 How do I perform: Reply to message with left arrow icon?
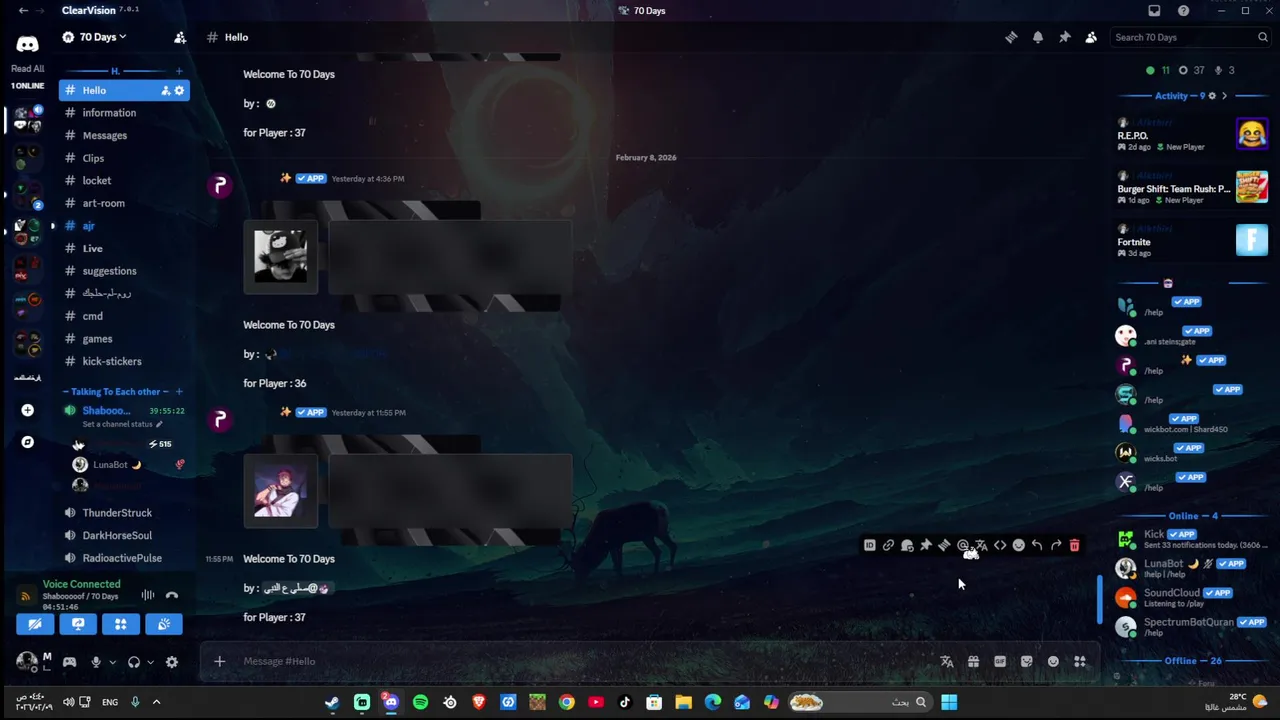(1037, 545)
